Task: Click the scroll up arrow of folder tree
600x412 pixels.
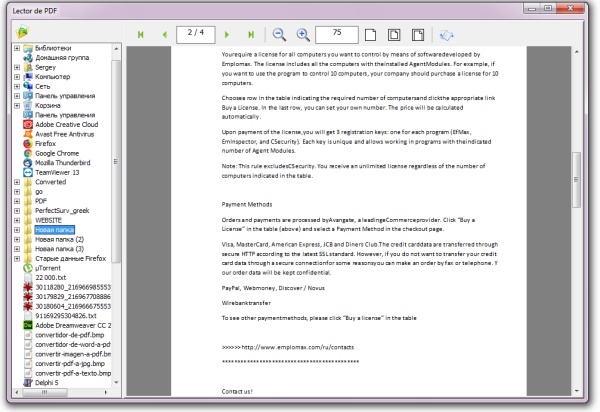Action: [116, 49]
